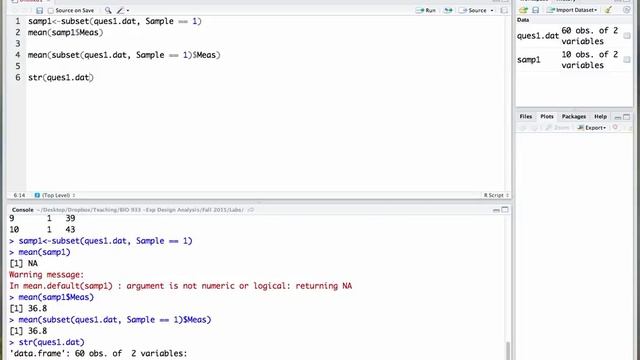Switch to the Plots tab
This screenshot has height=360, width=640.
point(547,116)
